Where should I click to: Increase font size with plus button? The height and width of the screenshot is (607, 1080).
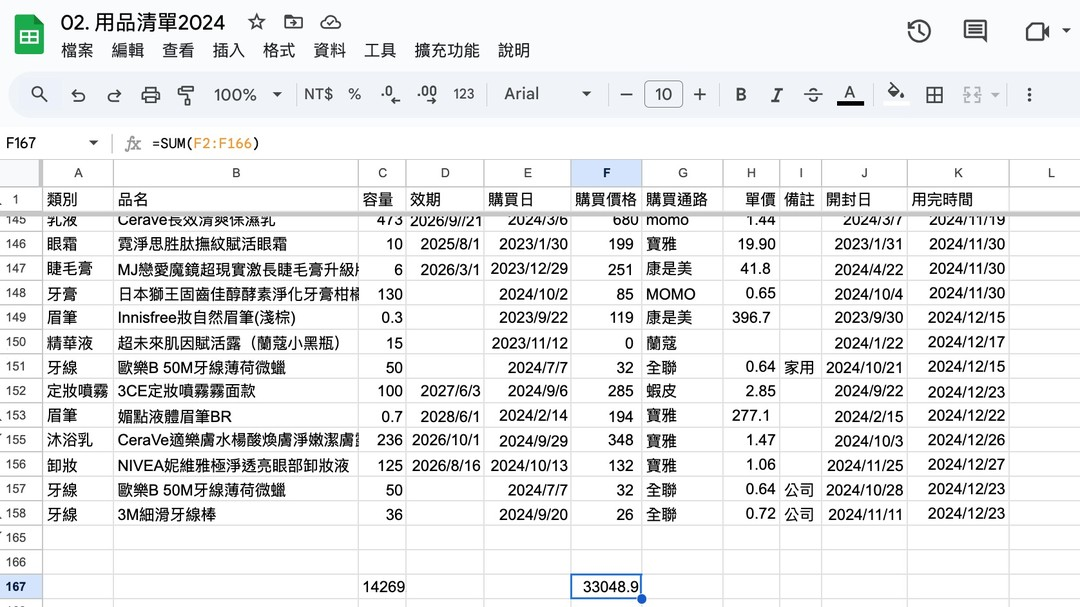tap(700, 95)
